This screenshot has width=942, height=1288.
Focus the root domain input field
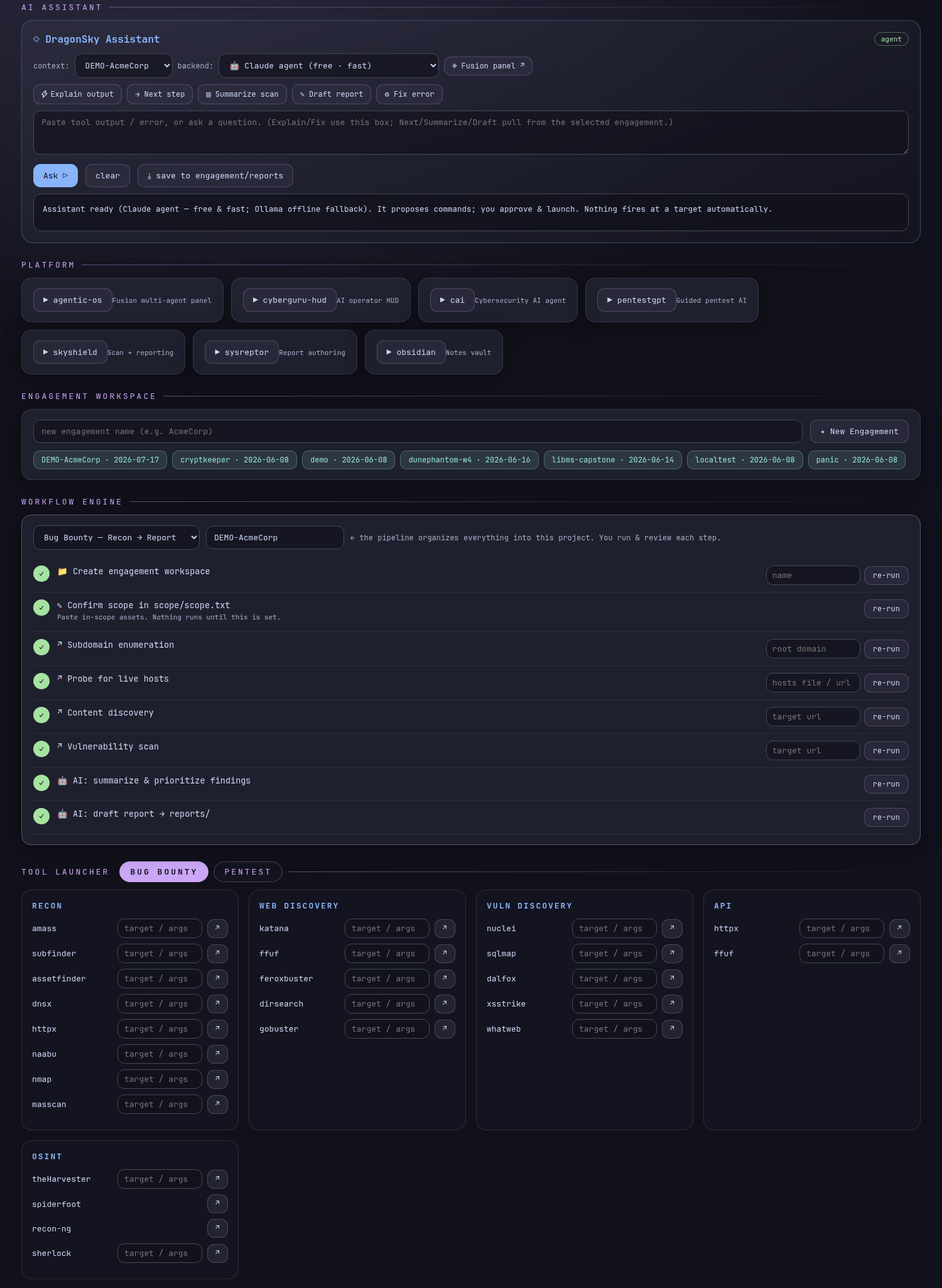click(813, 649)
